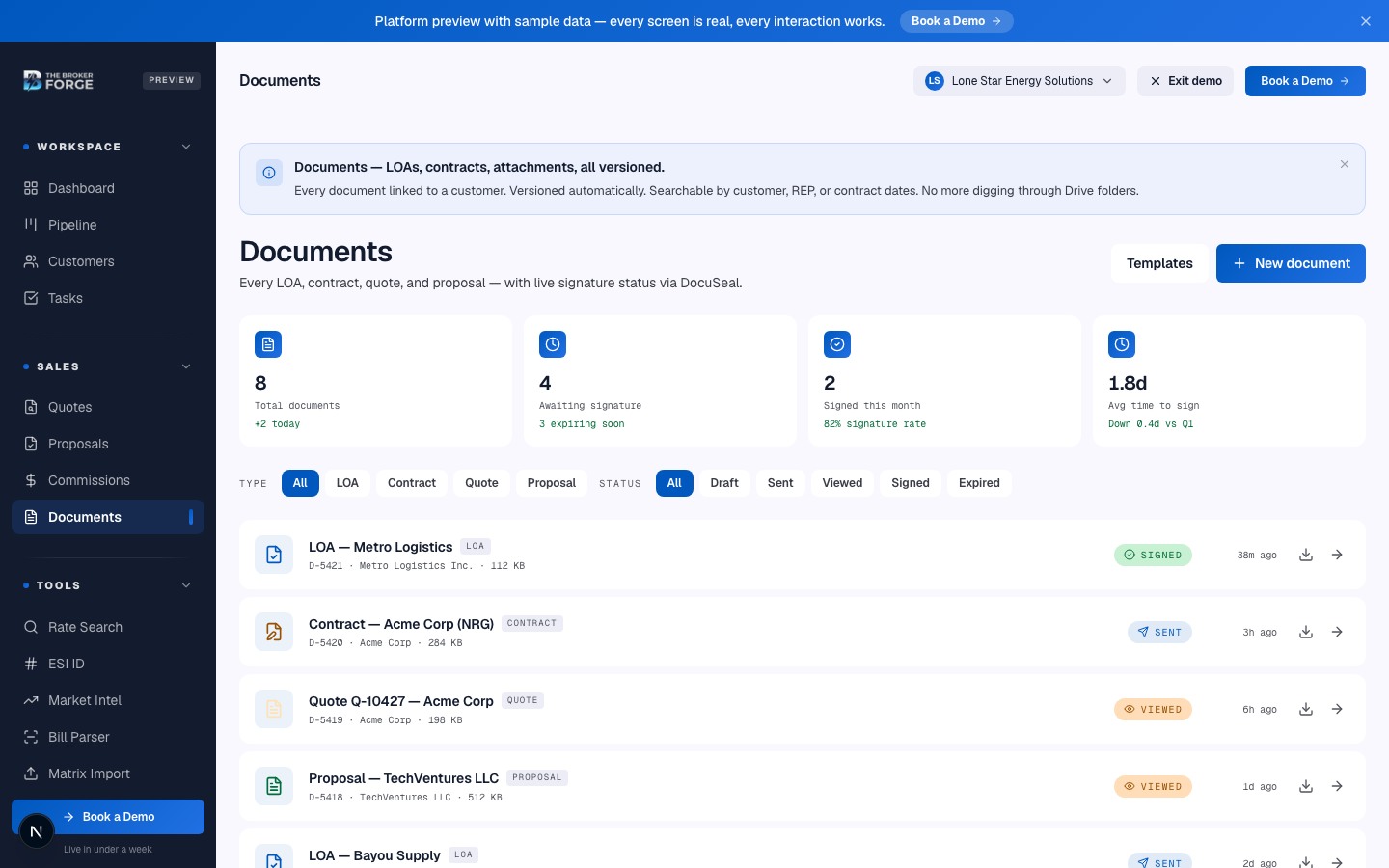
Task: Click the Avg time to sign card
Action: [1229, 381]
